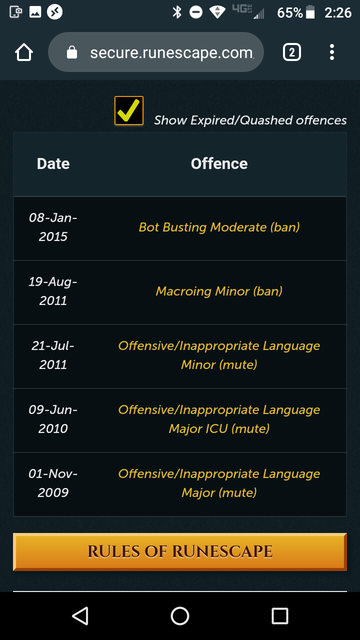The height and width of the screenshot is (640, 360).
Task: Tap the Bluetooth status bar icon
Action: point(176,13)
